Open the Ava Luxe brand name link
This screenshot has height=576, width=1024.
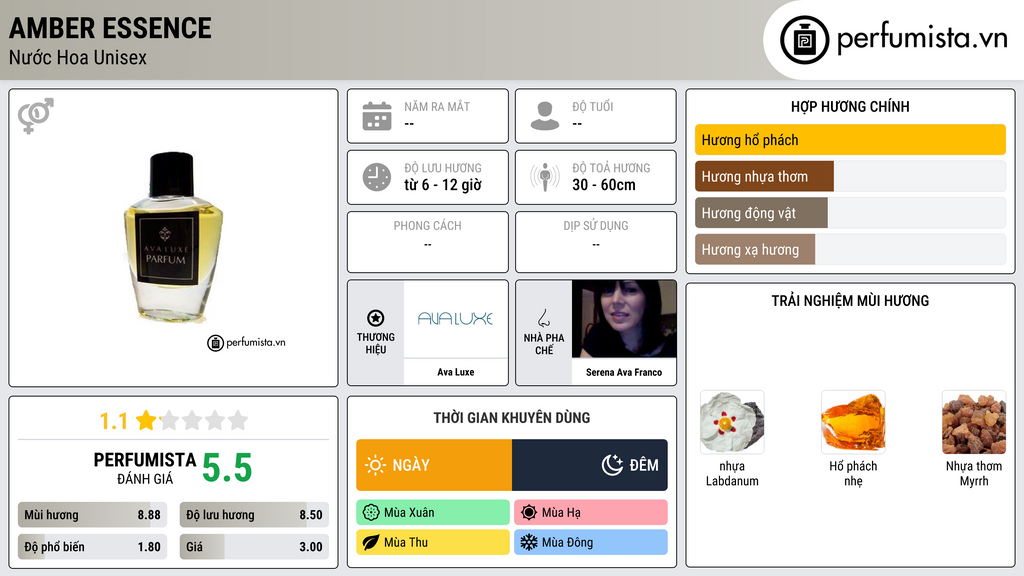[455, 372]
